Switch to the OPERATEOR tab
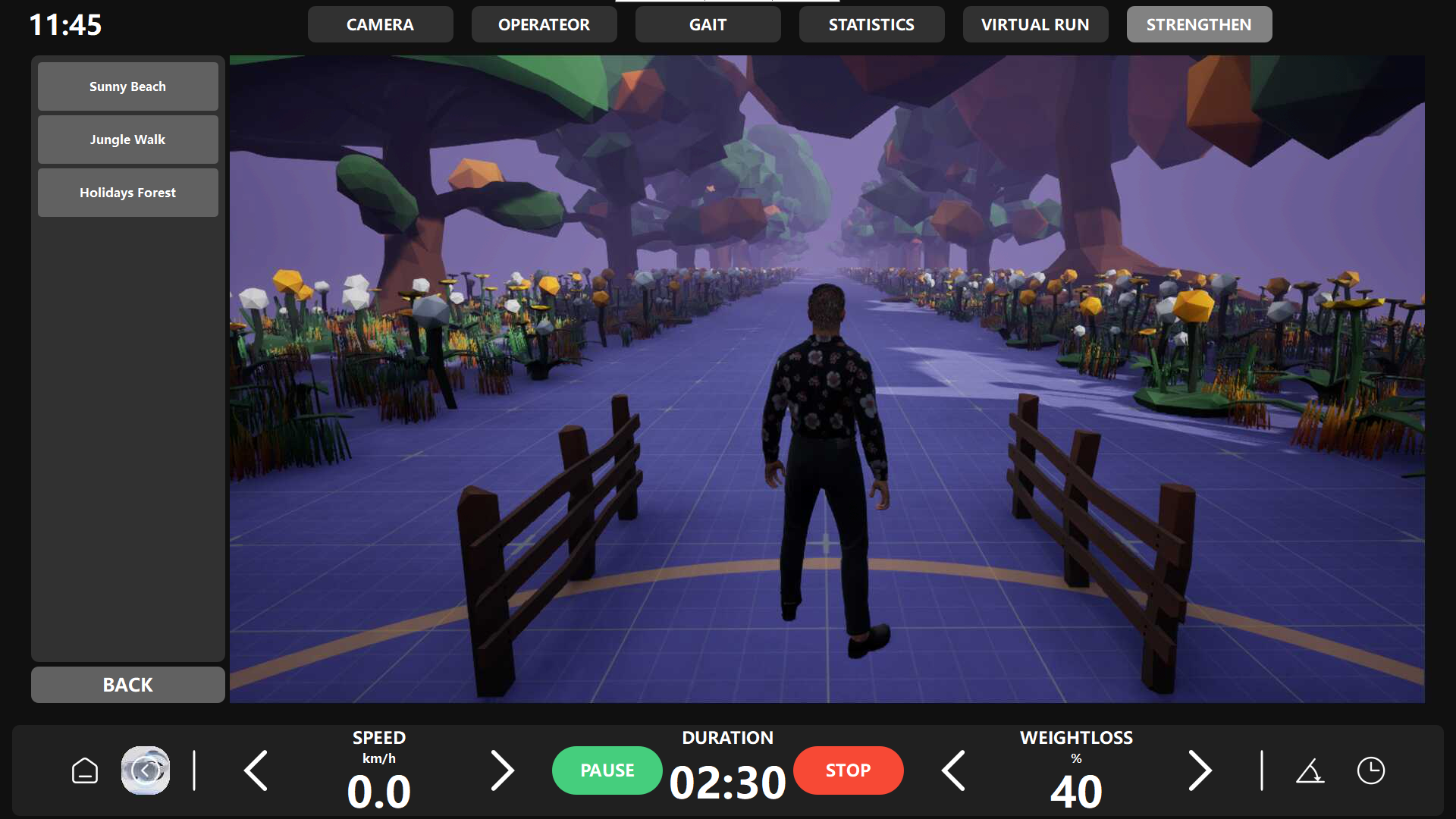 click(544, 24)
